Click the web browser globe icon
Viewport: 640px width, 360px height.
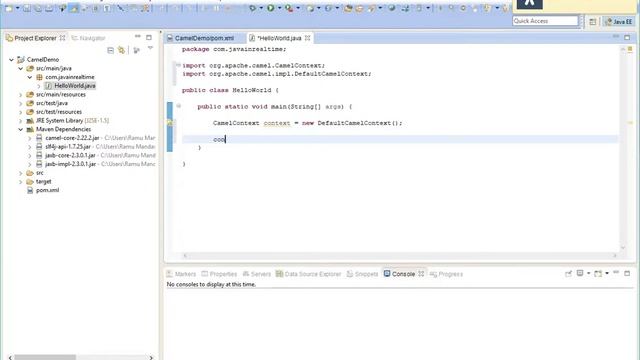(x=391, y=8)
